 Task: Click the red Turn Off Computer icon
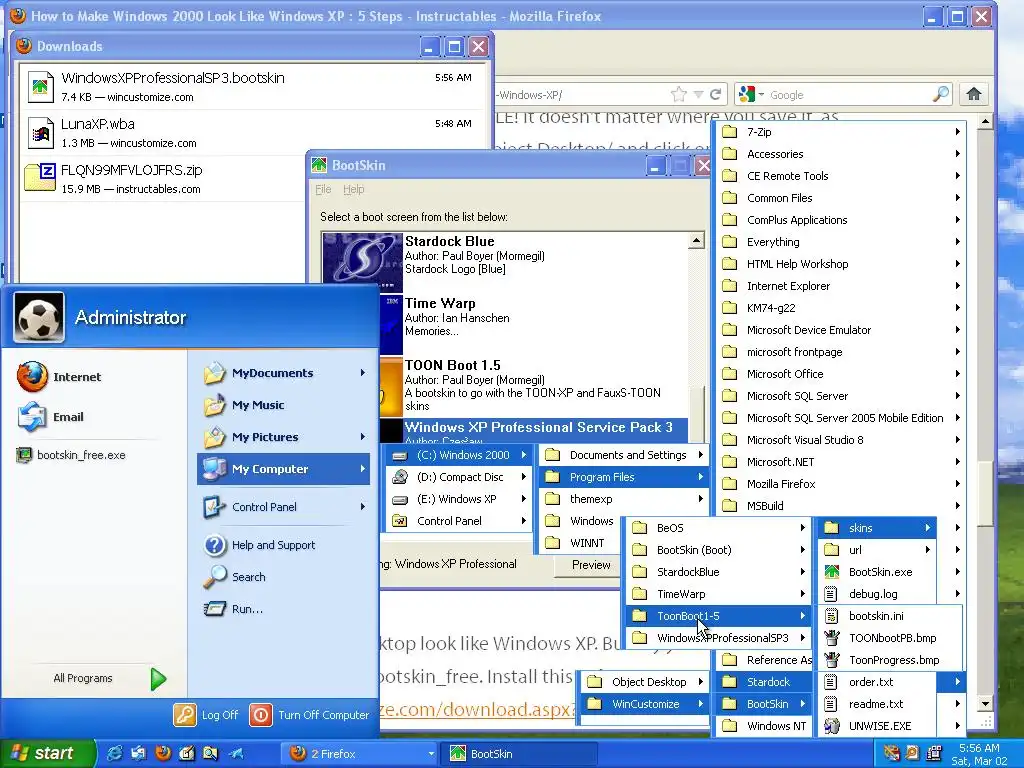click(261, 715)
